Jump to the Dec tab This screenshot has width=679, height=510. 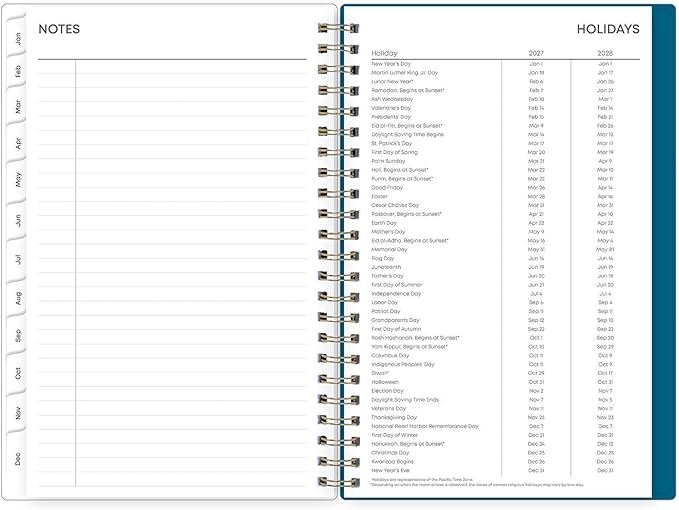[x=16, y=458]
